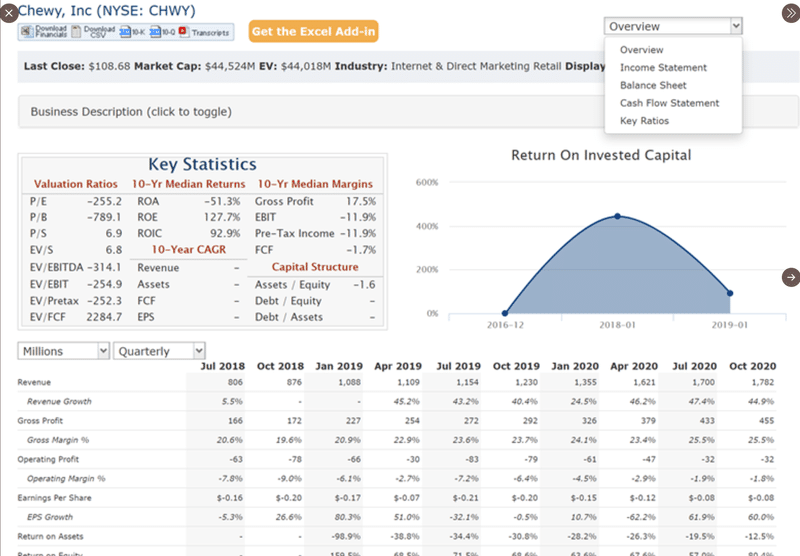
Task: Click the Earnings Per Share row label
Action: click(x=55, y=498)
